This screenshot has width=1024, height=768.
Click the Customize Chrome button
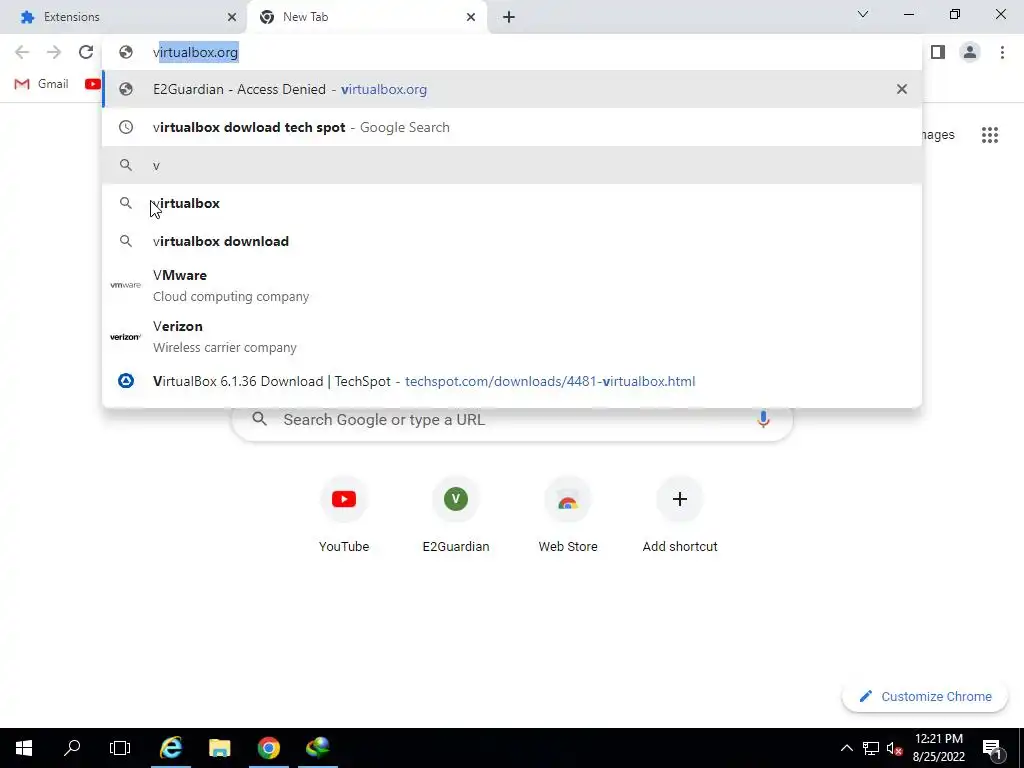pyautogui.click(x=925, y=696)
